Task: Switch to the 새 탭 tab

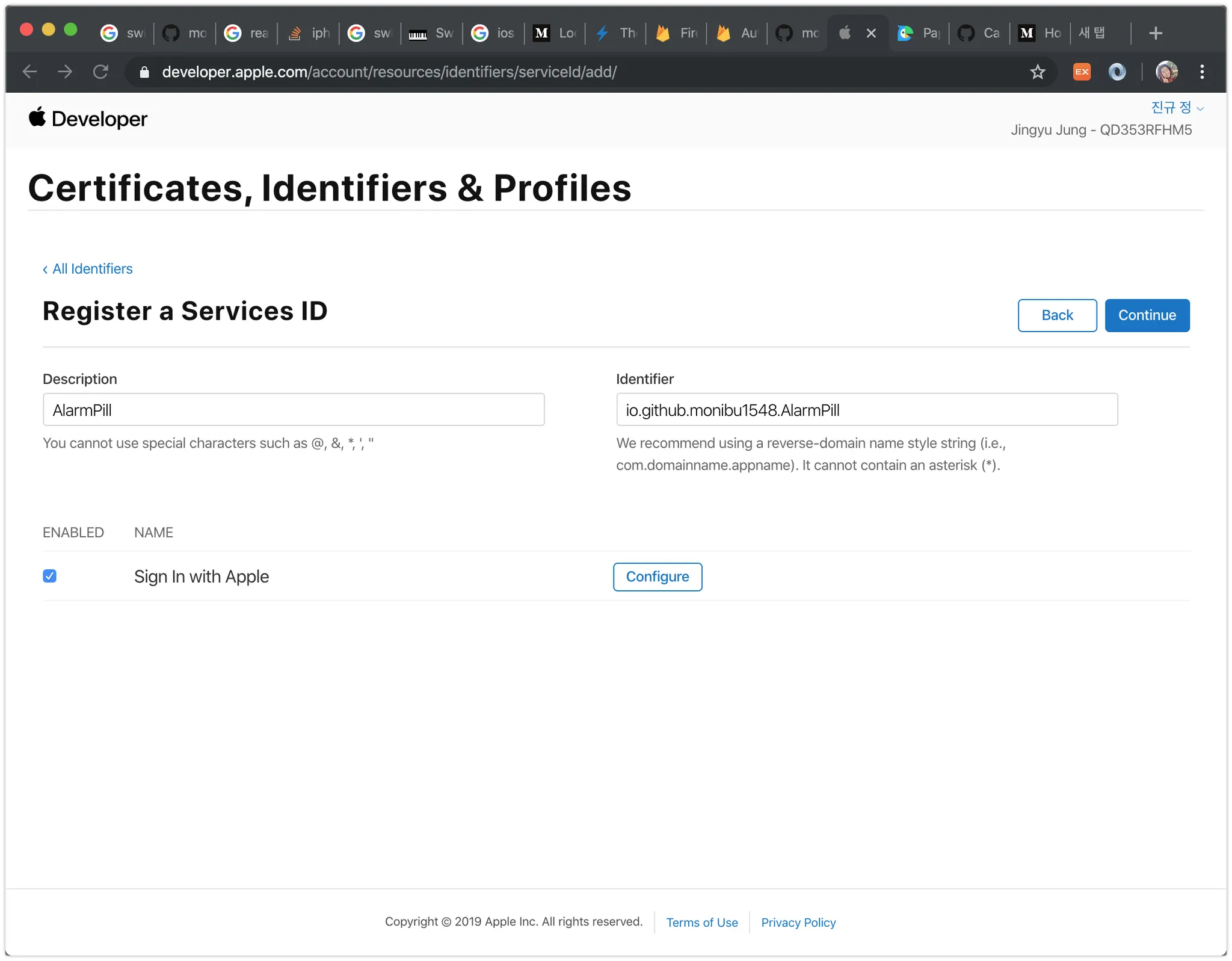Action: coord(1092,33)
